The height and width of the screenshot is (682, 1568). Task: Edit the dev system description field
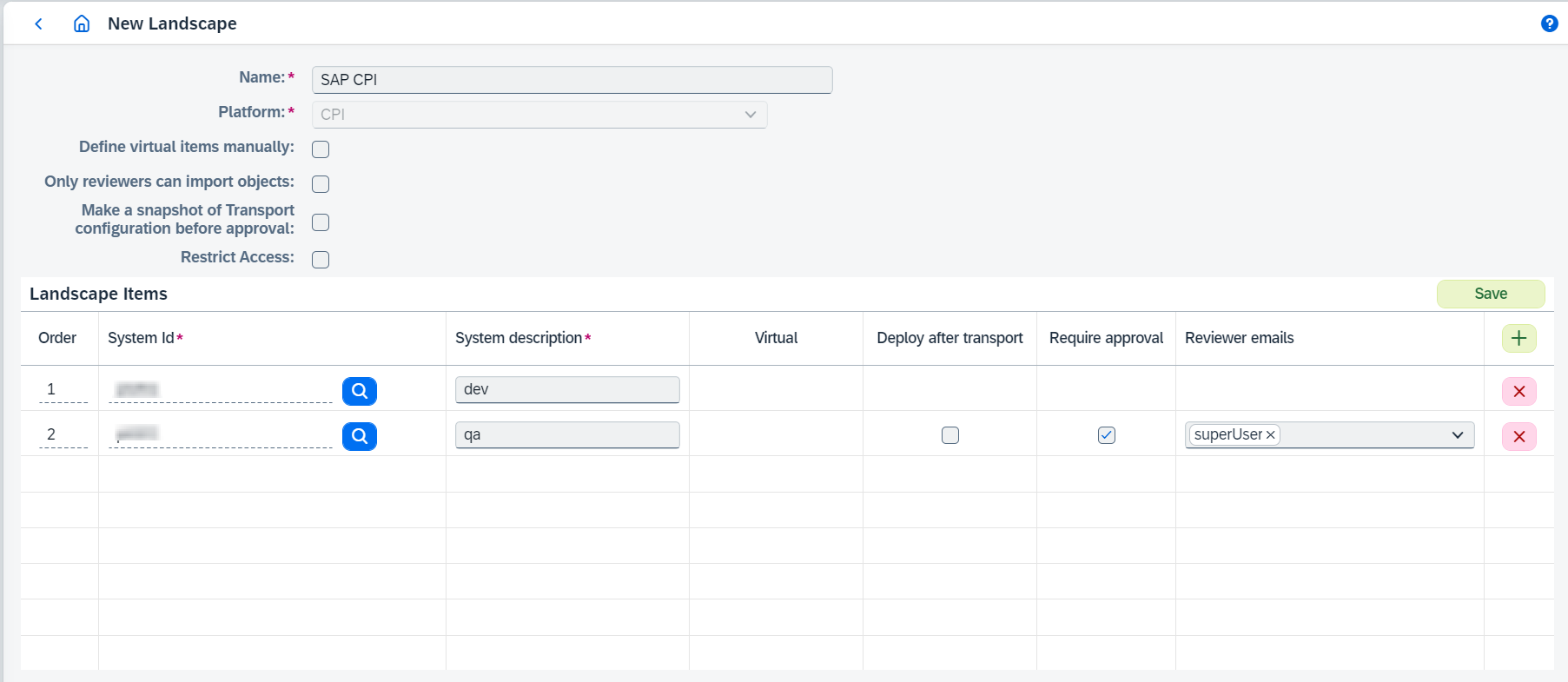567,390
